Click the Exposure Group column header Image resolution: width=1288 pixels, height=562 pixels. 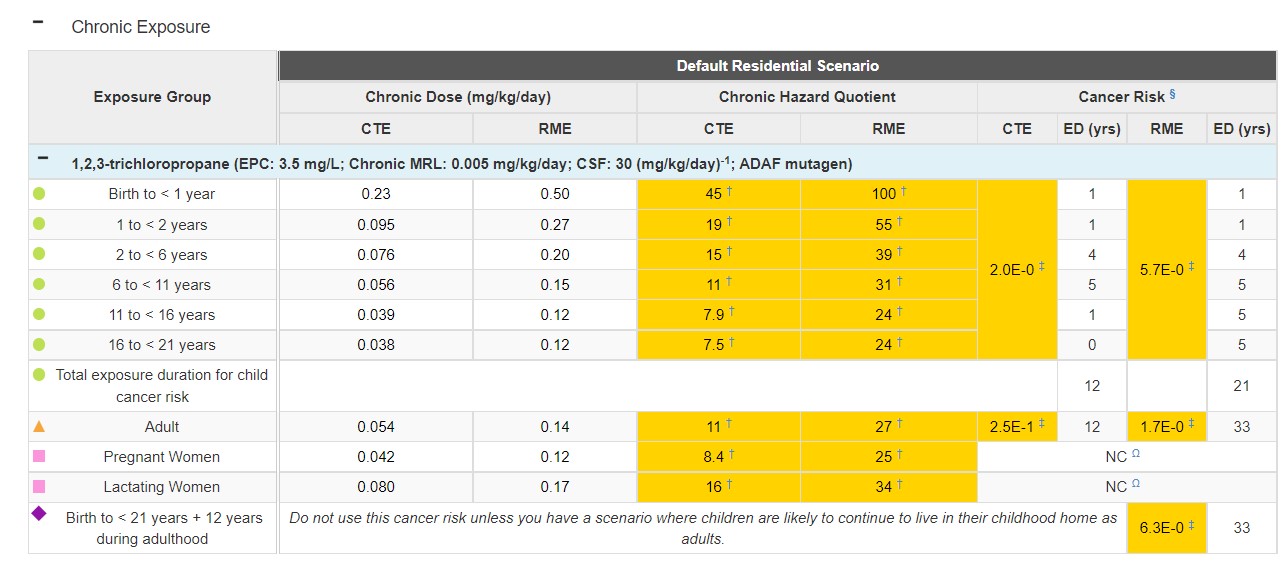152,97
